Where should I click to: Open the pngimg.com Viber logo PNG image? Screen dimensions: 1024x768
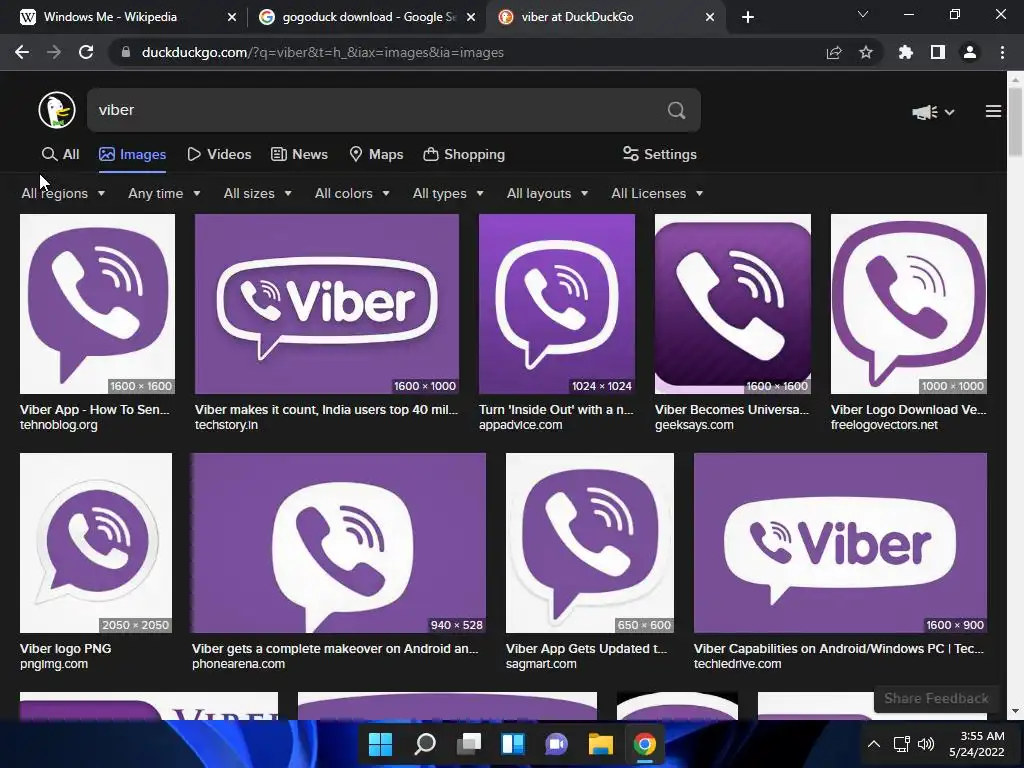(96, 543)
